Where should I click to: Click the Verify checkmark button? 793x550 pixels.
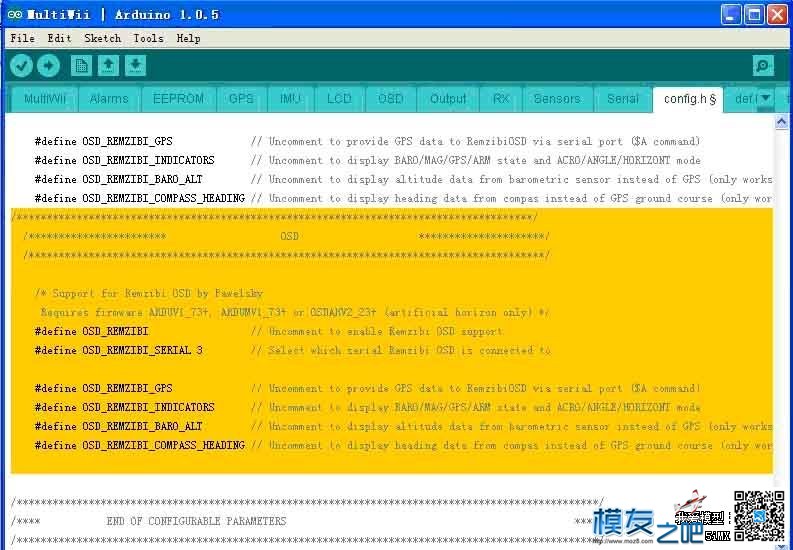21,66
